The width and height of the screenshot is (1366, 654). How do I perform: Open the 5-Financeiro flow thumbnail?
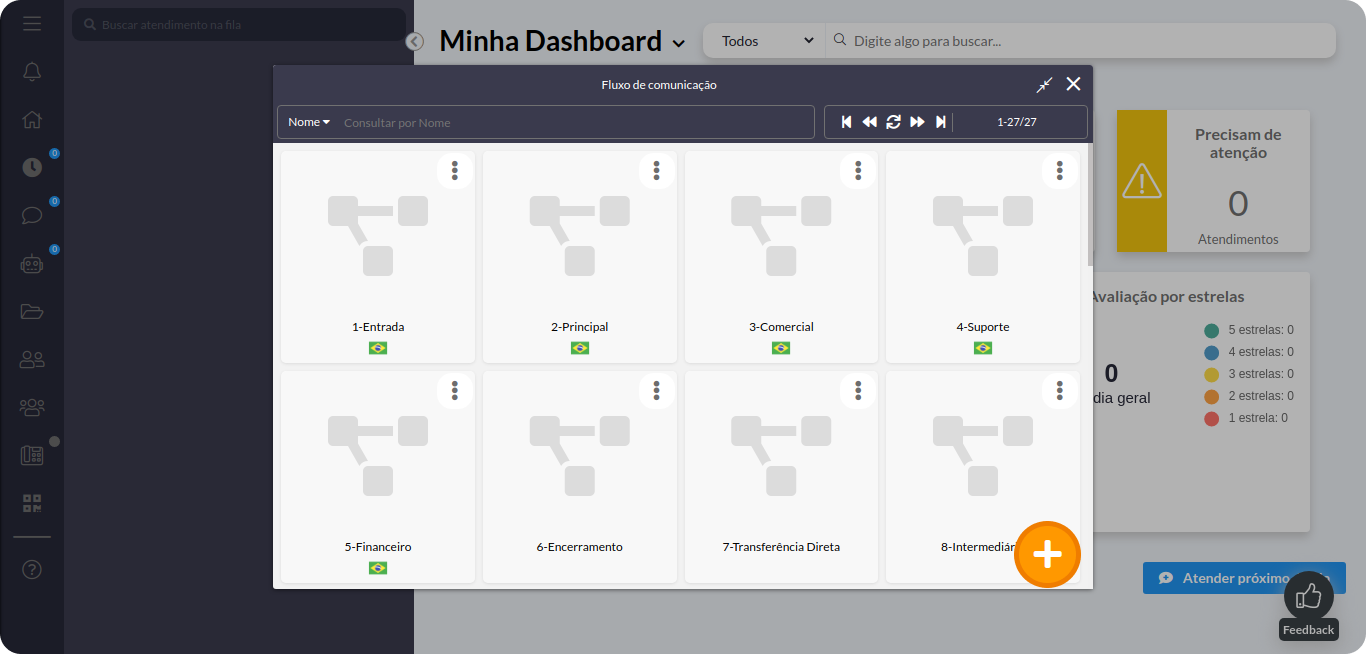(x=378, y=456)
